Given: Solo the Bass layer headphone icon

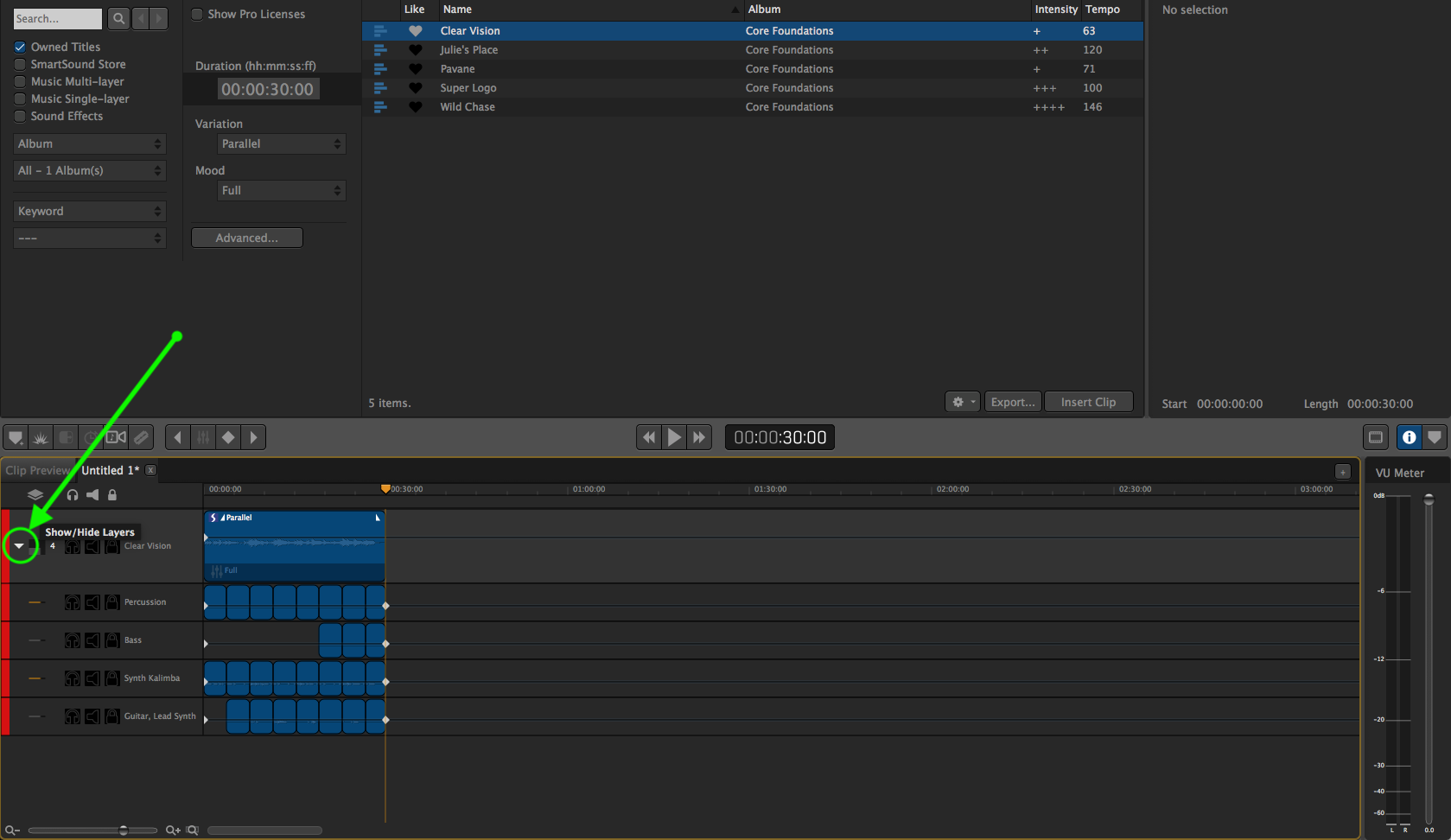Looking at the screenshot, I should click(x=73, y=640).
